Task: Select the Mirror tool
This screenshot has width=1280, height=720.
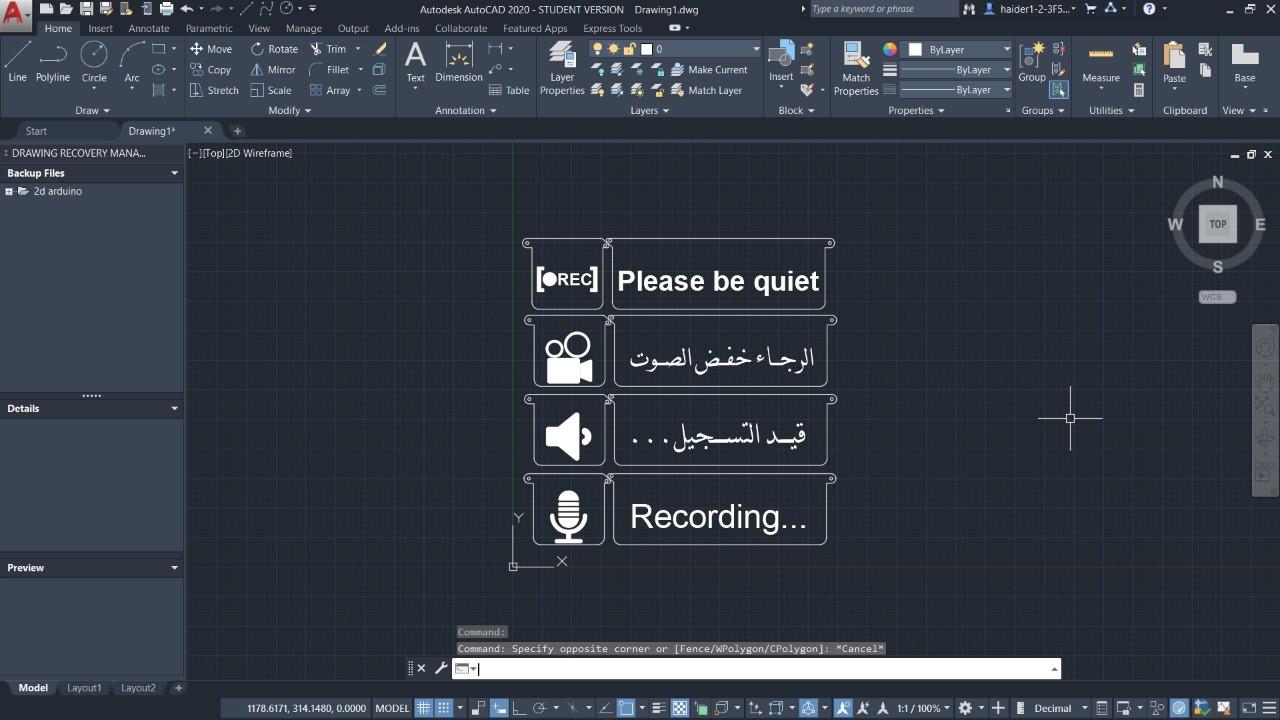Action: [x=273, y=70]
